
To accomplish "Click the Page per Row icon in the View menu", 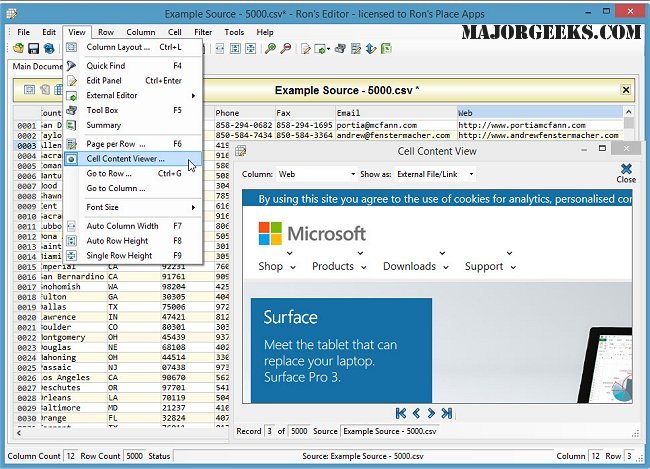I will click(72, 144).
